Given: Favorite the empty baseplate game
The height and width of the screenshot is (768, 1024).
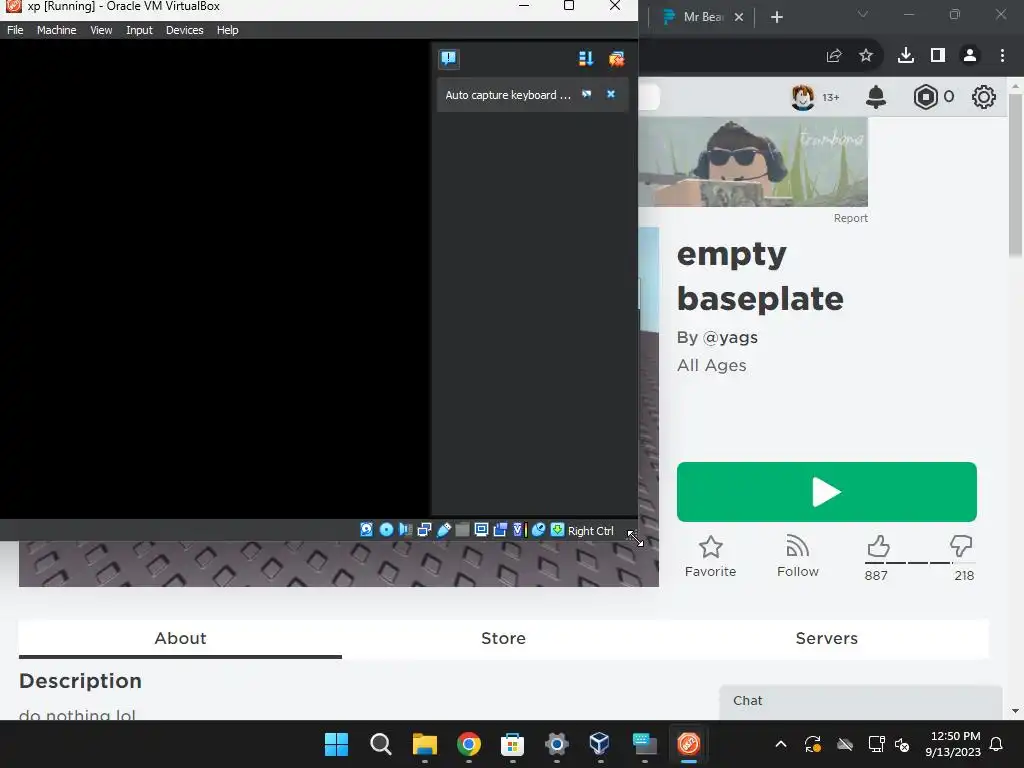Looking at the screenshot, I should (711, 556).
